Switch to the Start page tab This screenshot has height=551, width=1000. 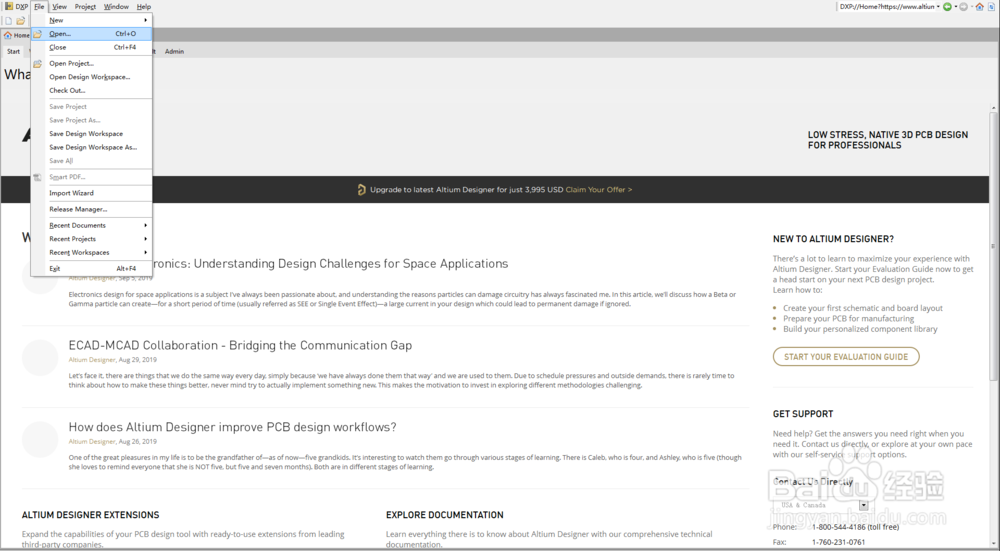13,51
